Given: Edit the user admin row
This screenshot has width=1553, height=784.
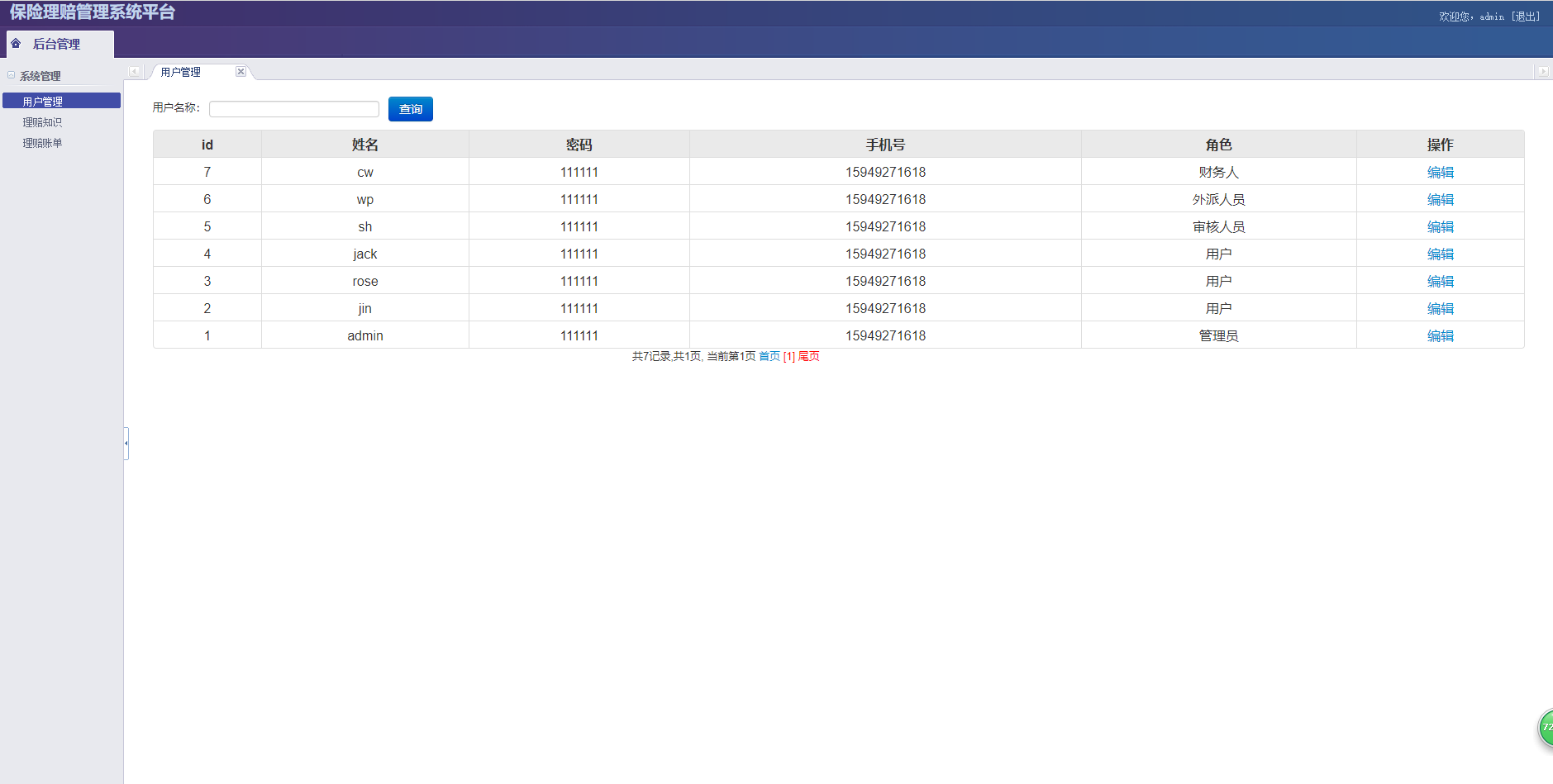Looking at the screenshot, I should click(1440, 335).
